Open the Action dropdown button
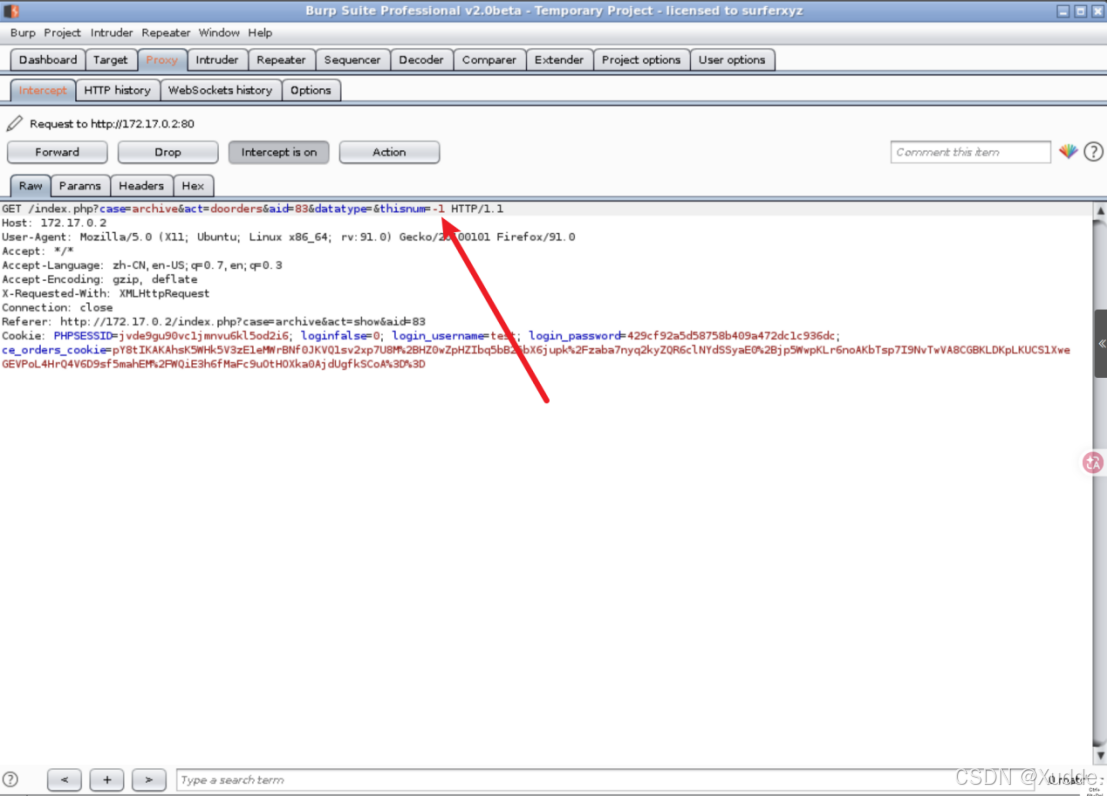 [389, 152]
